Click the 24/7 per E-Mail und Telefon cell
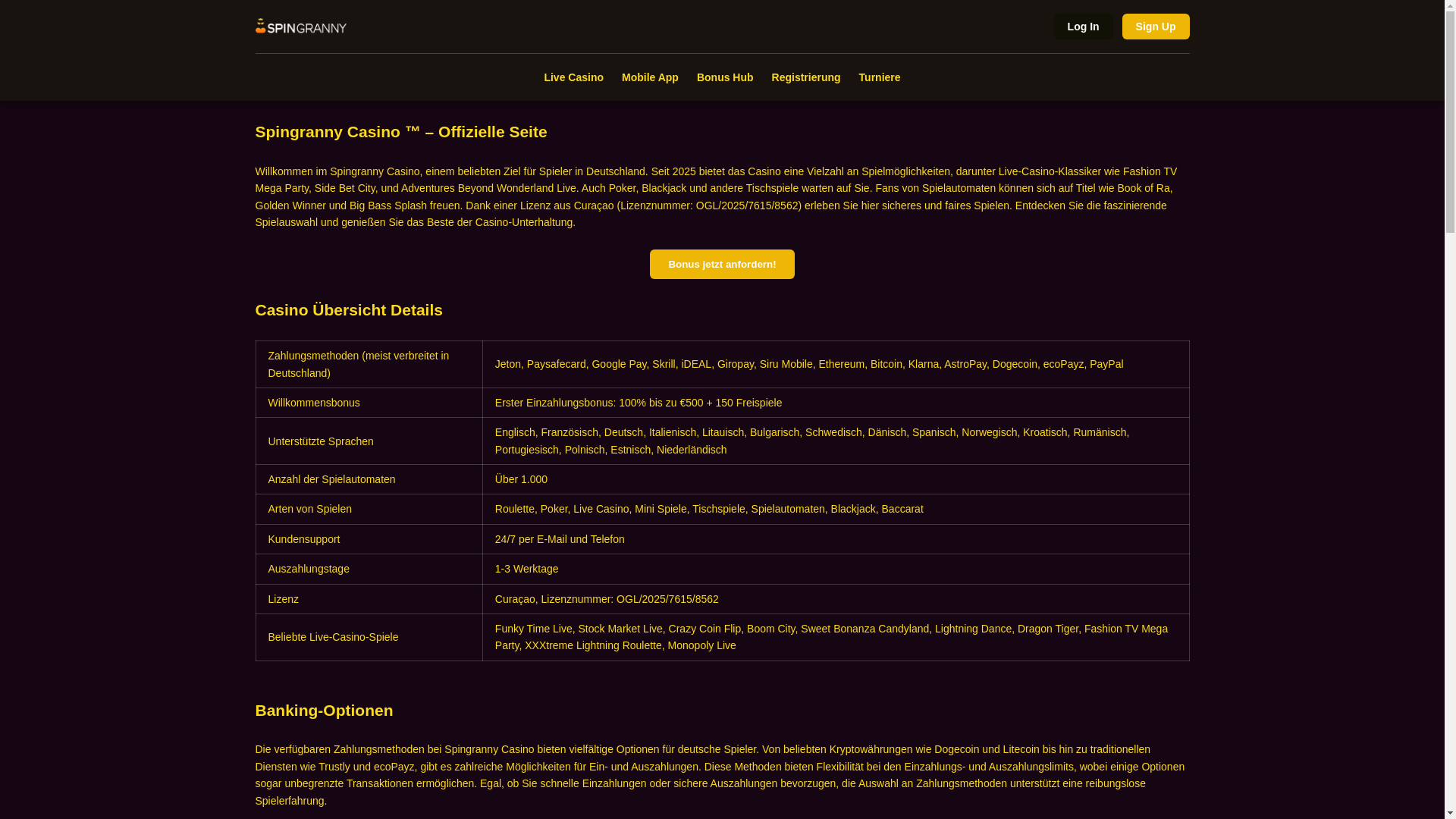This screenshot has width=1456, height=819. coord(836,539)
